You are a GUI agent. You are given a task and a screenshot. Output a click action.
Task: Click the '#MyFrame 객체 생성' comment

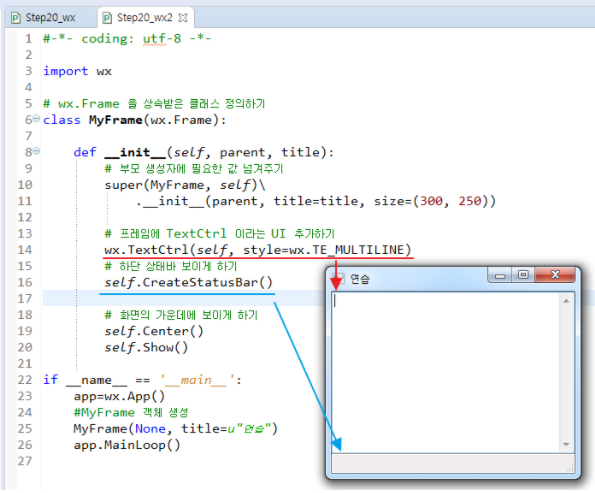point(131,413)
